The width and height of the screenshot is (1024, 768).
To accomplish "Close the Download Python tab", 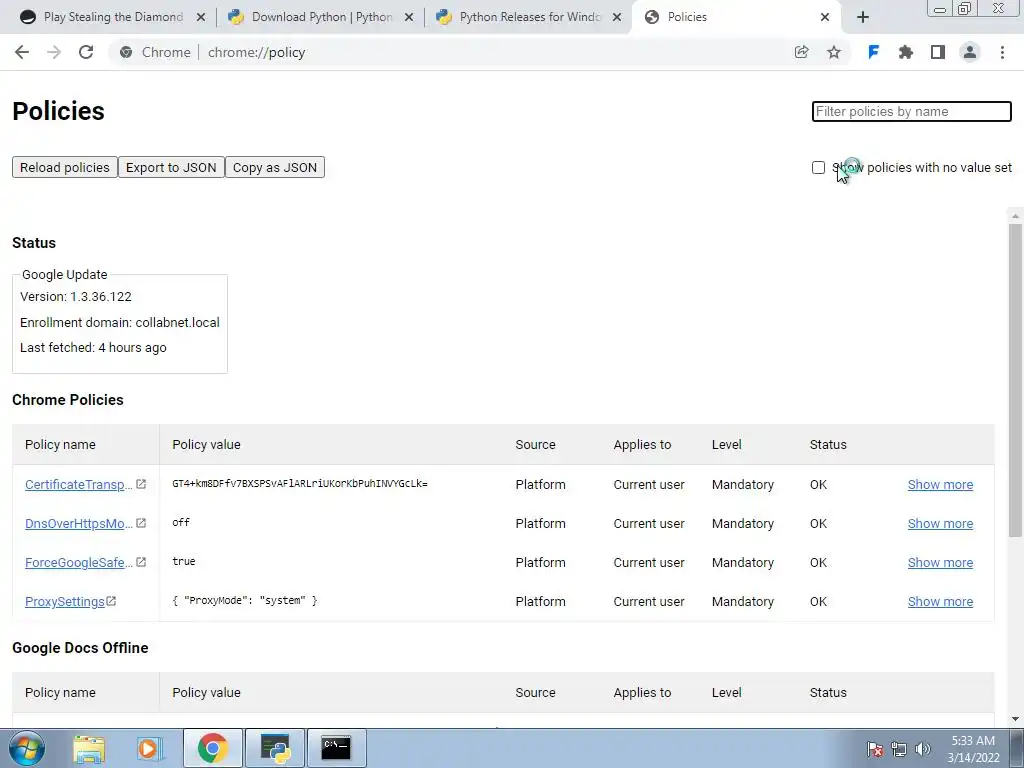I will click(409, 18).
